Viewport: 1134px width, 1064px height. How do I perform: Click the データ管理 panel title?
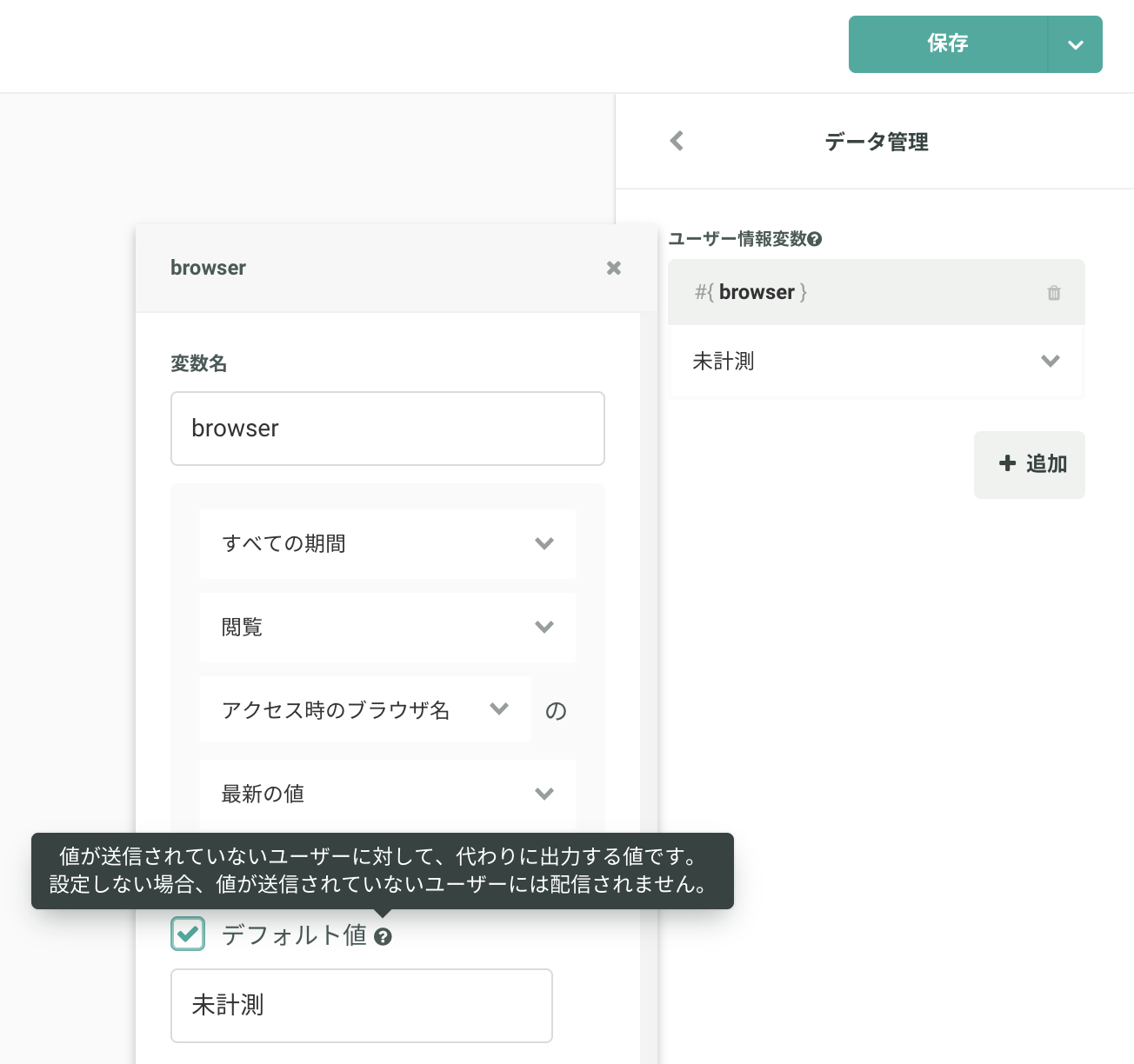pyautogui.click(x=877, y=142)
